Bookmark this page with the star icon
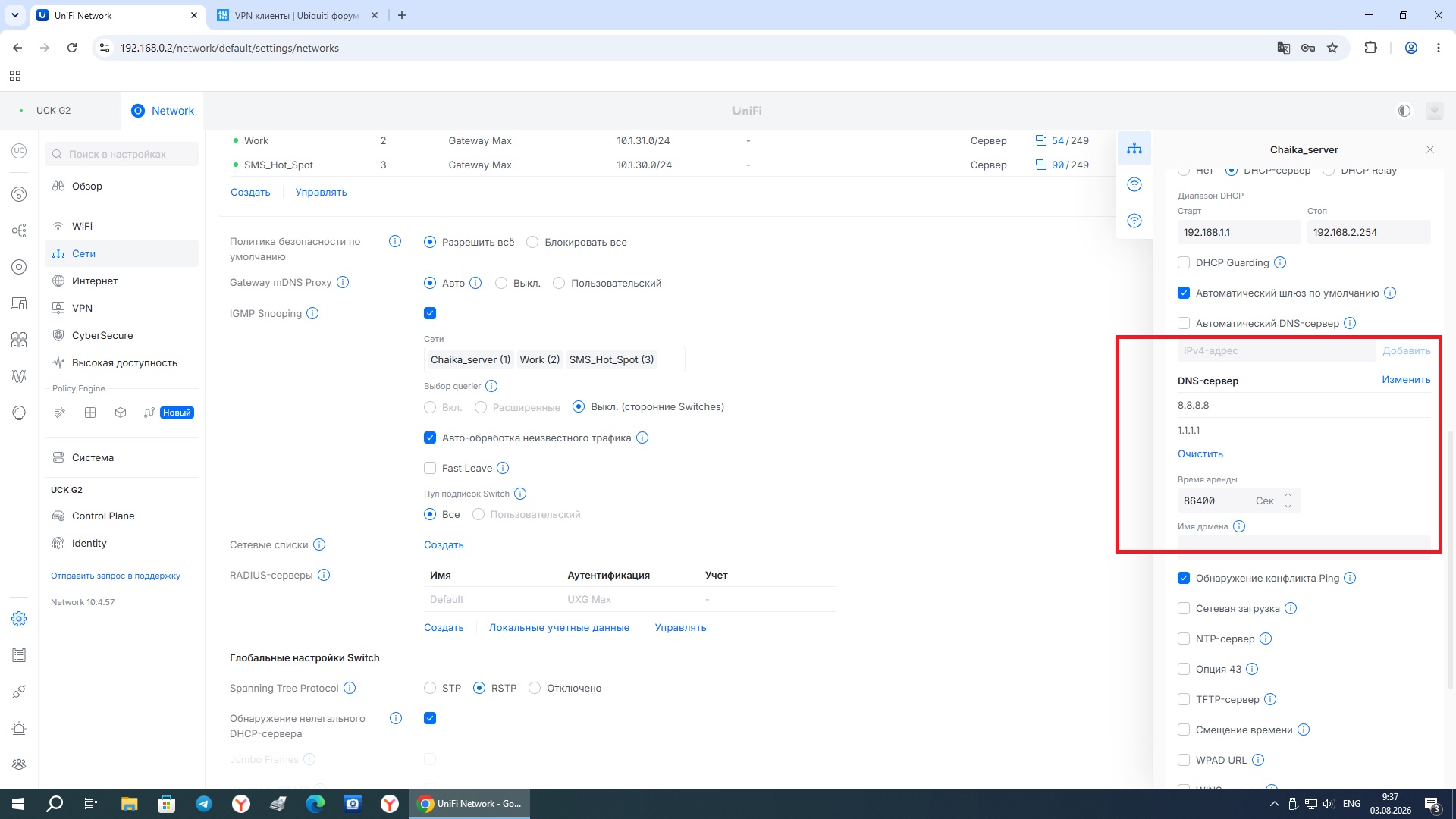 (x=1332, y=48)
